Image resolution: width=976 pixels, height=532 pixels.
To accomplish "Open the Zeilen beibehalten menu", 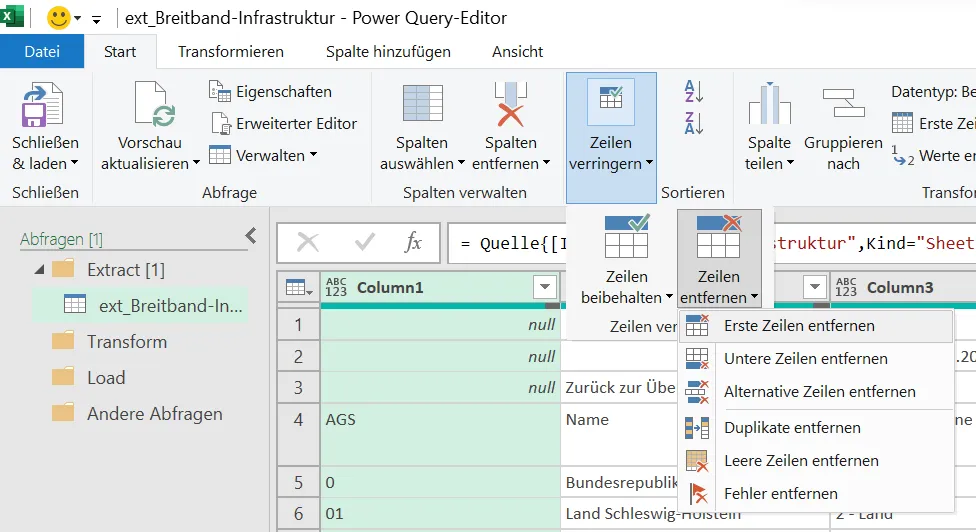I will pyautogui.click(x=626, y=260).
